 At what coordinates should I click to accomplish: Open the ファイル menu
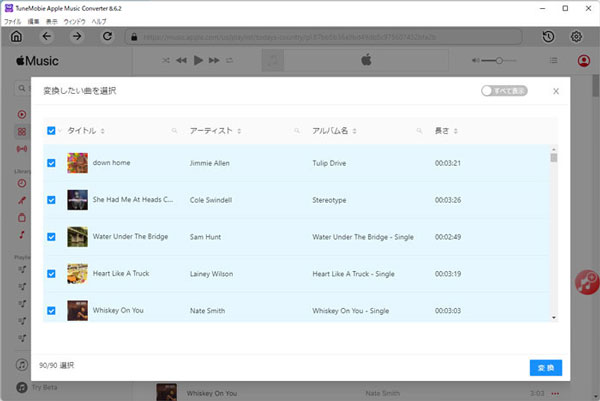click(12, 21)
